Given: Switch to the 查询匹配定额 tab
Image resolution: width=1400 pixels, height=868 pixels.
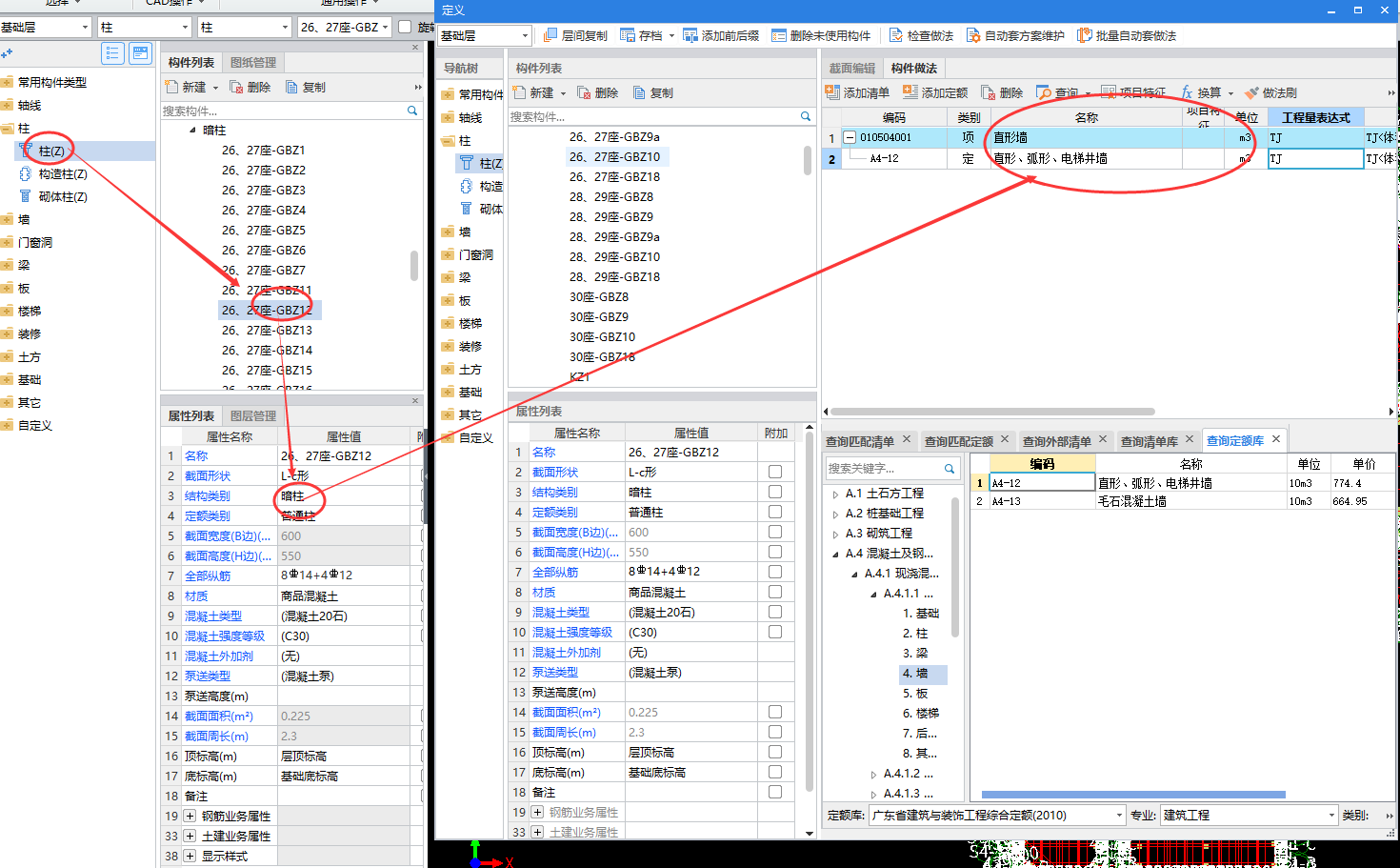Looking at the screenshot, I should tap(958, 441).
